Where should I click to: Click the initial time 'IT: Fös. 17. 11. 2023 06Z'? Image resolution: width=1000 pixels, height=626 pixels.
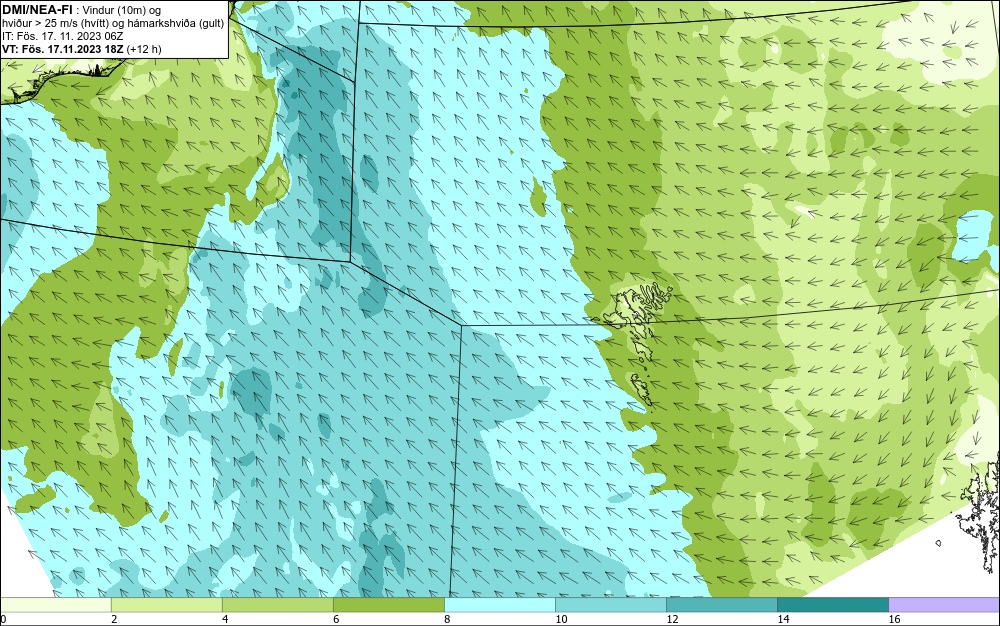coord(62,36)
